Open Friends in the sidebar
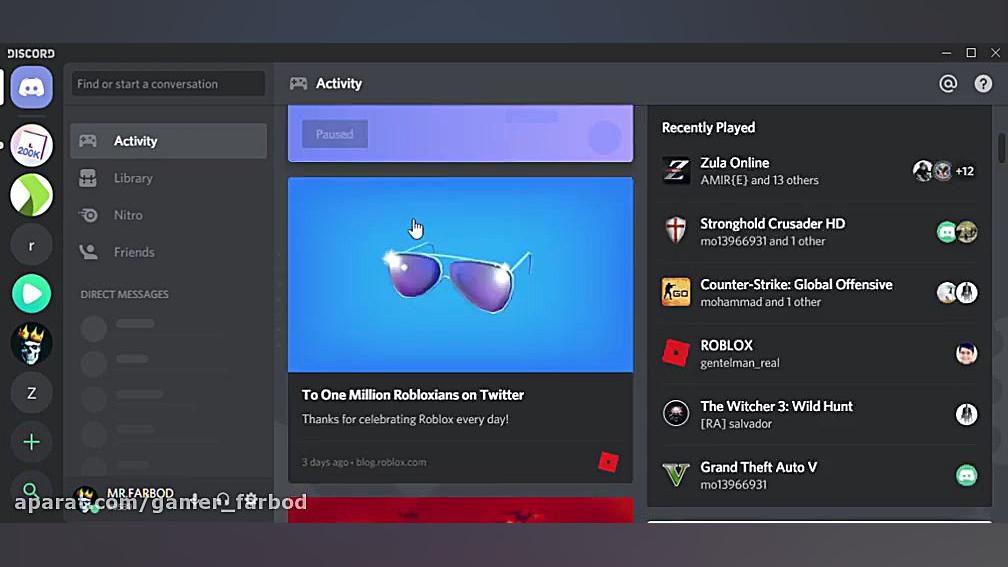The width and height of the screenshot is (1008, 567). coord(168,252)
